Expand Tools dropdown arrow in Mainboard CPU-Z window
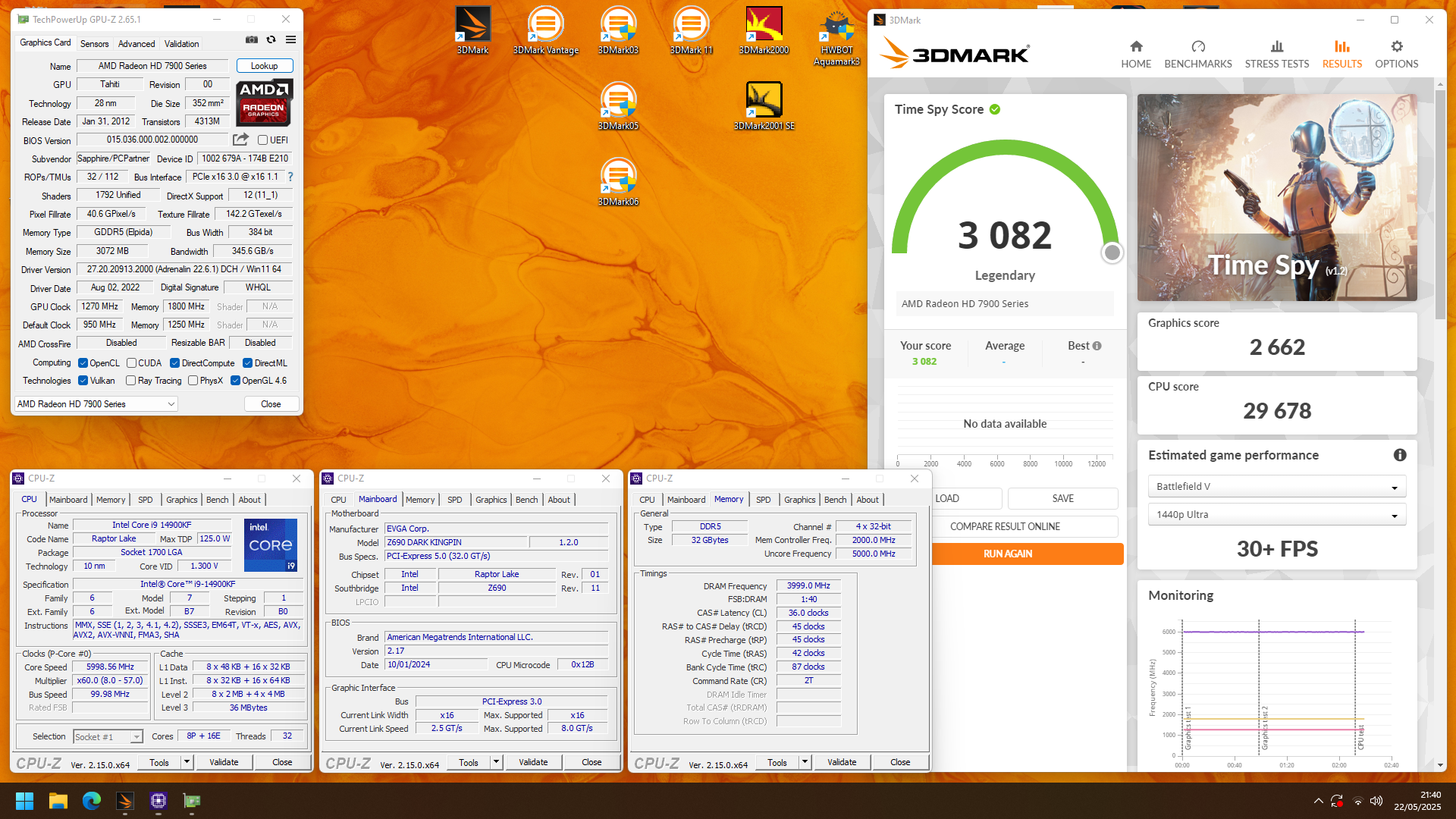Viewport: 1456px width, 819px height. pos(496,762)
